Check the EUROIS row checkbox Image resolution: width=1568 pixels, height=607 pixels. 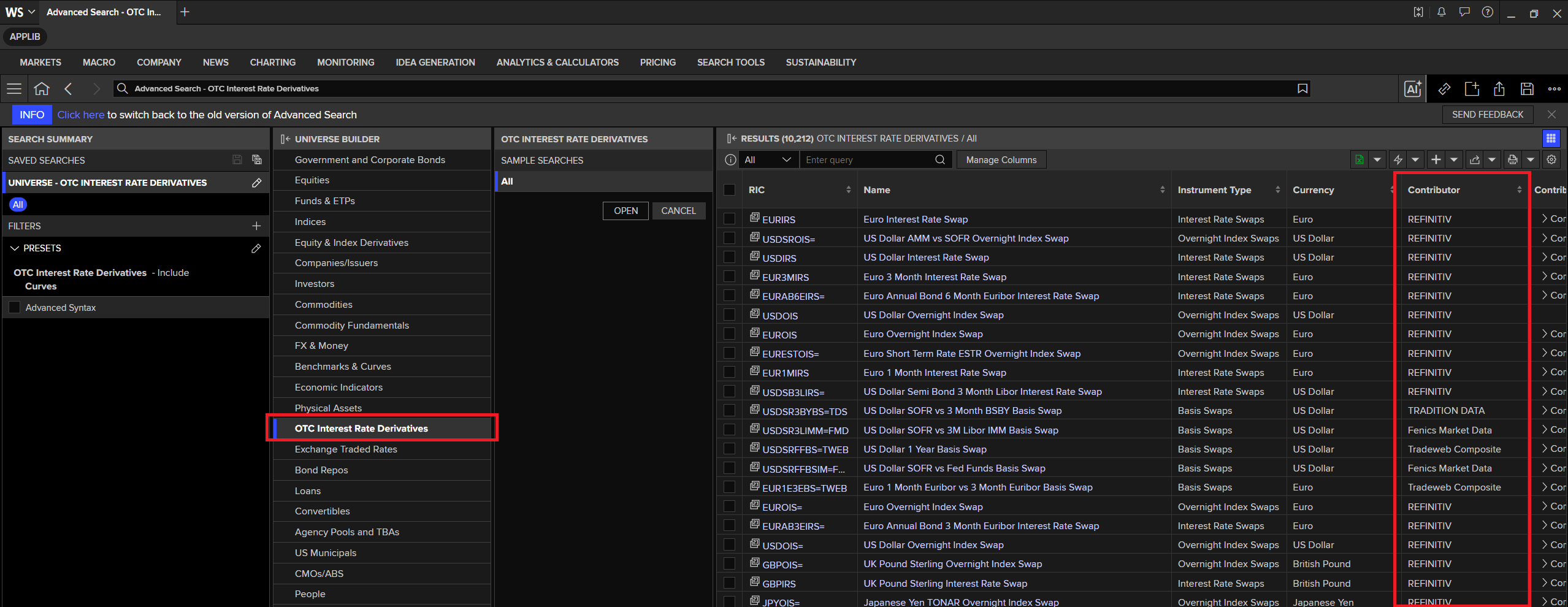click(729, 334)
